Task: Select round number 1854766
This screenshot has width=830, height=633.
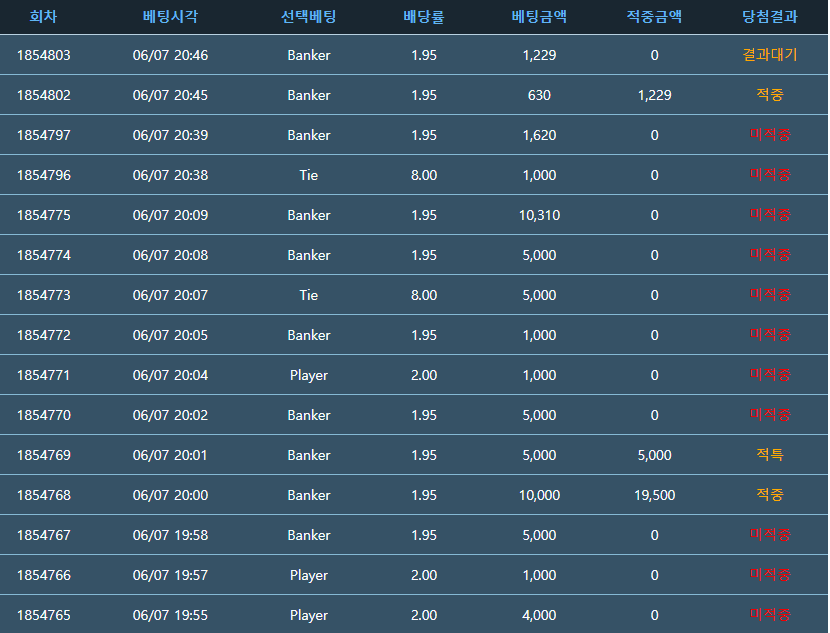Action: point(43,575)
